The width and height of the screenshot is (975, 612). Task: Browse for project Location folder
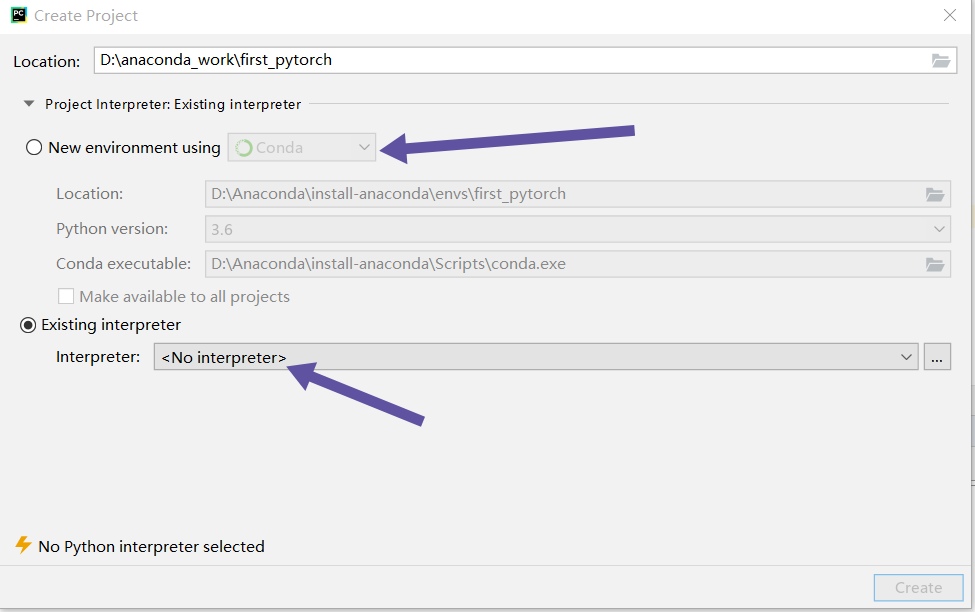click(940, 60)
